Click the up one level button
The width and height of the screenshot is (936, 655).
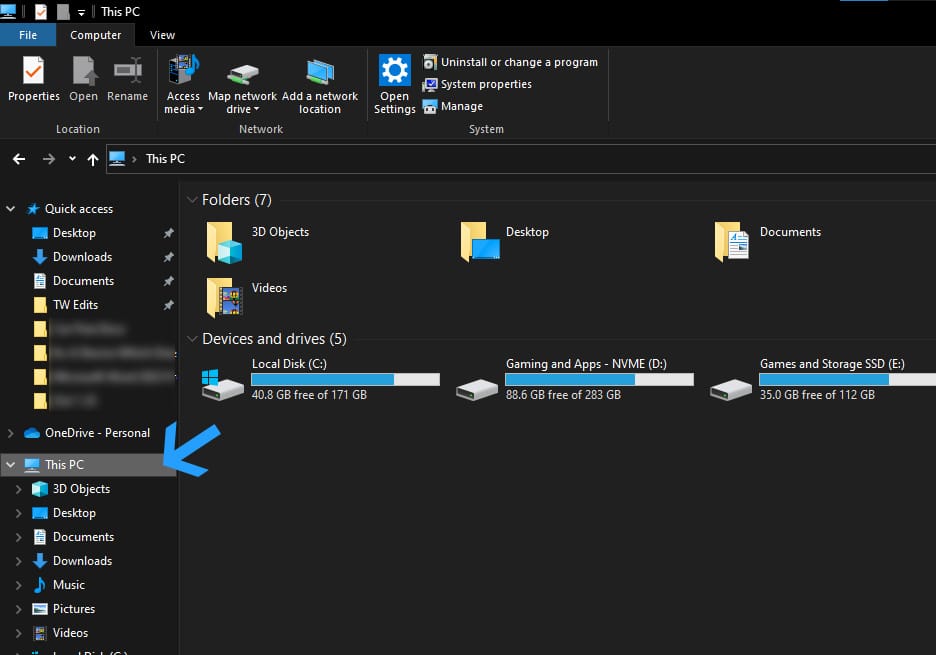coord(93,158)
